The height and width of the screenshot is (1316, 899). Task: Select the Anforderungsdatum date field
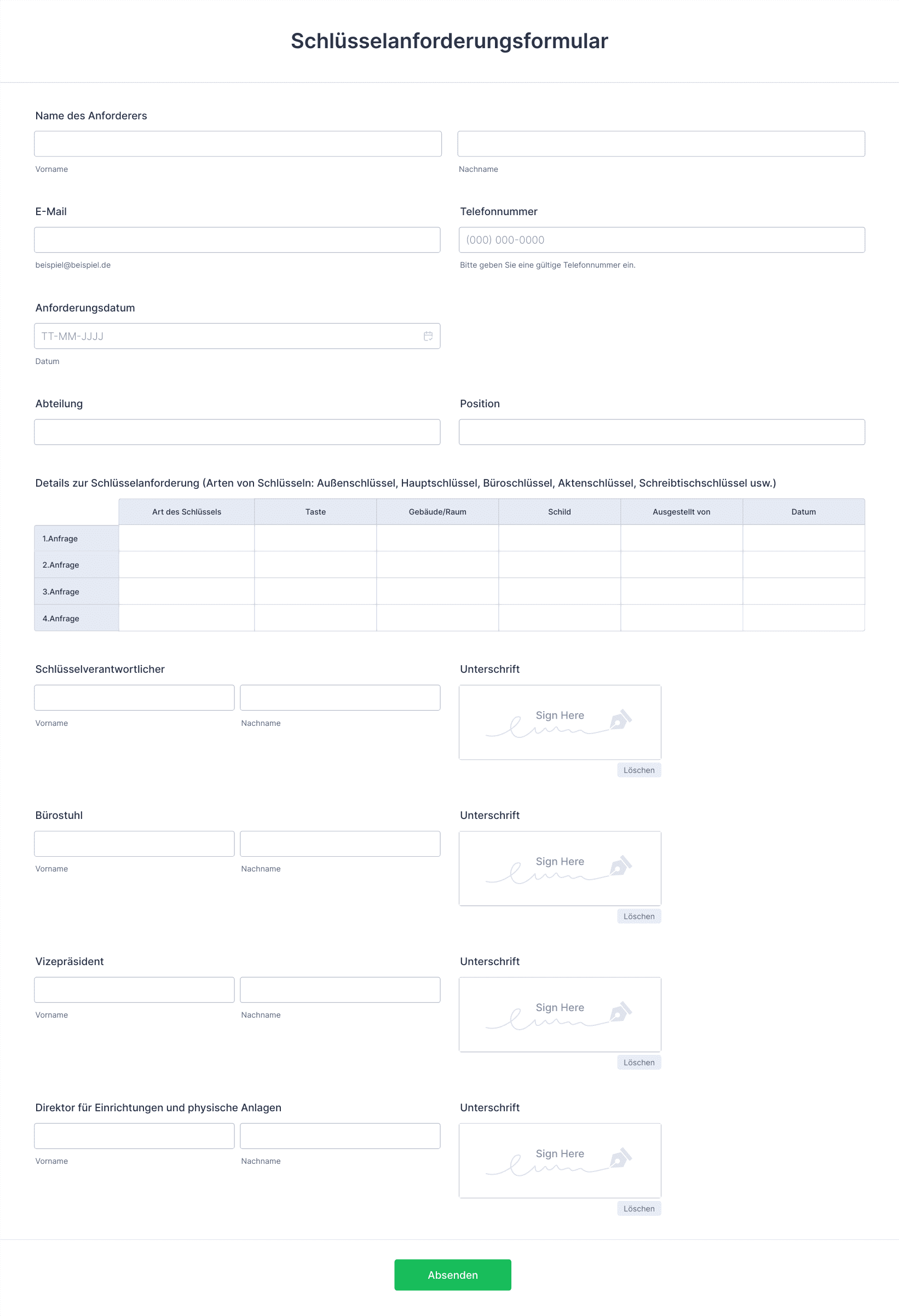click(227, 336)
